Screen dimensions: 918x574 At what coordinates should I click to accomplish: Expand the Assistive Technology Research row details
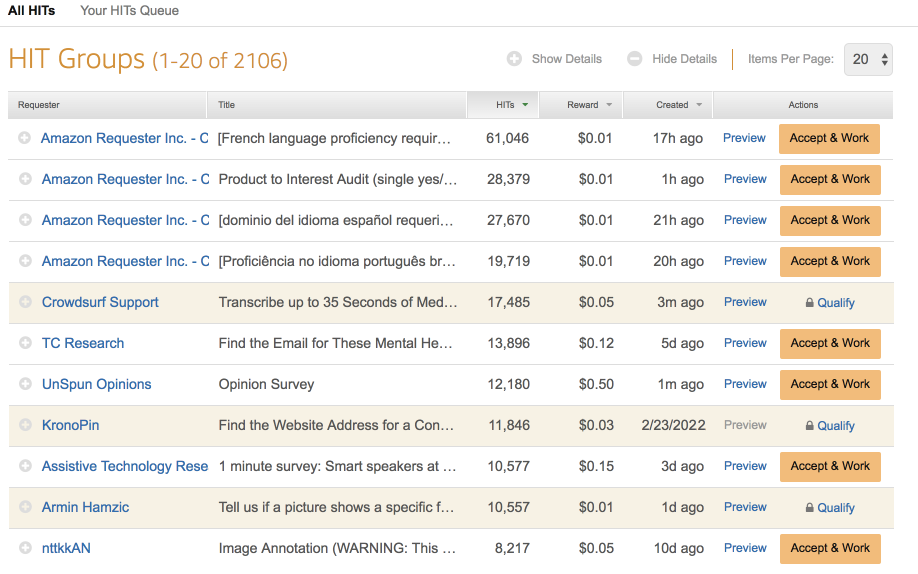[x=25, y=466]
